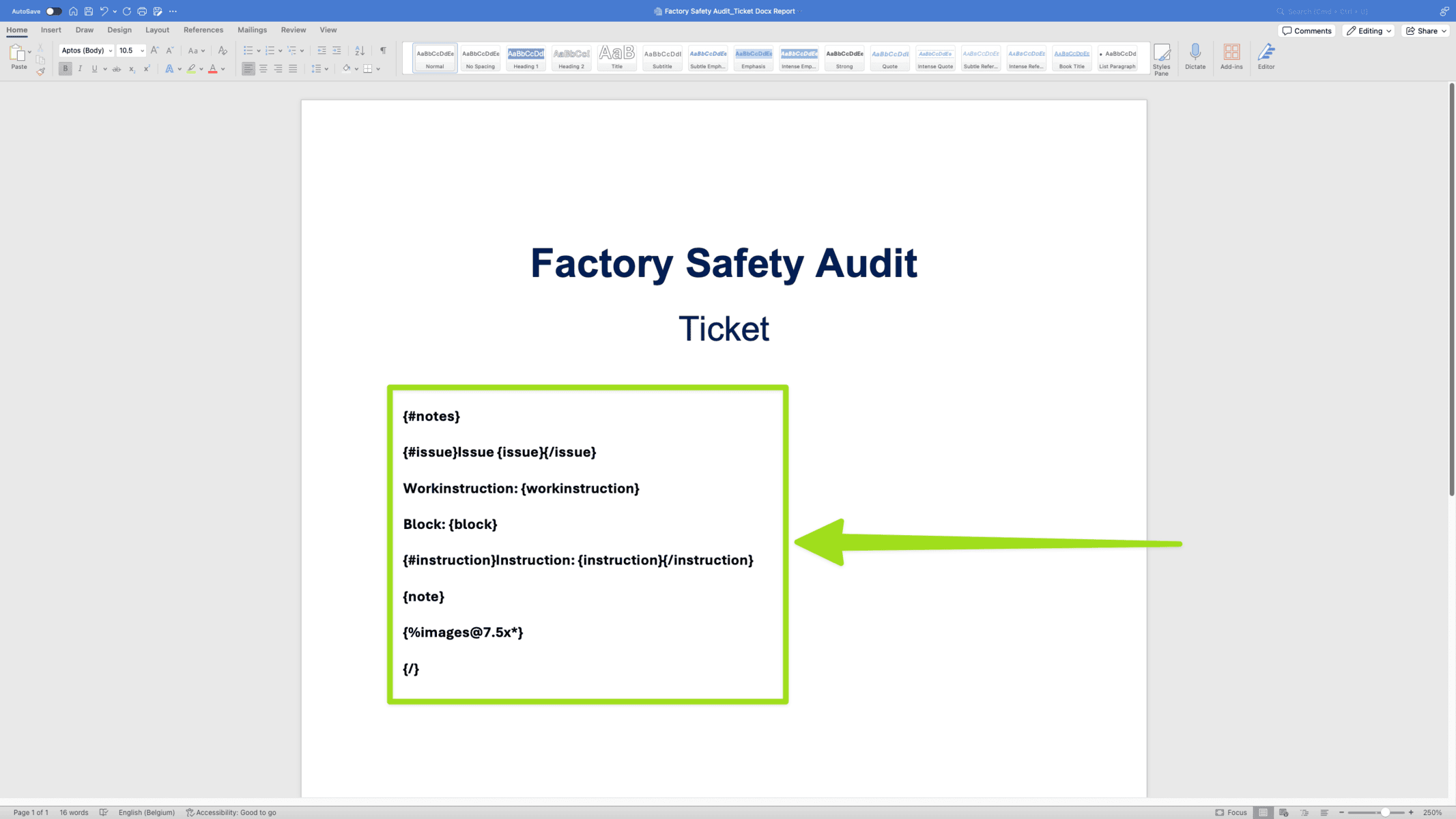
Task: Toggle the AutoSave switch
Action: [53, 12]
